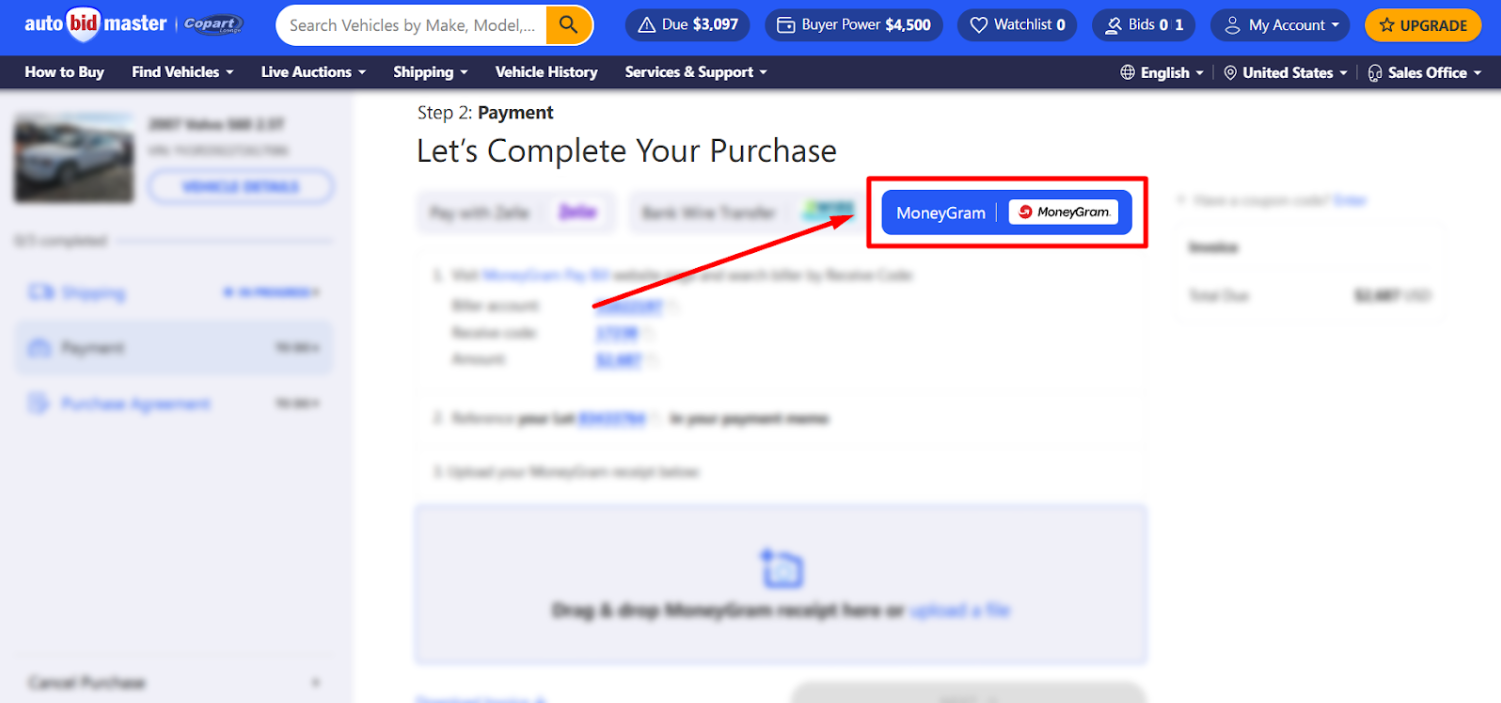Screen dimensions: 1501x703
Task: Expand the Cancel Purchase section
Action: pyautogui.click(x=174, y=683)
